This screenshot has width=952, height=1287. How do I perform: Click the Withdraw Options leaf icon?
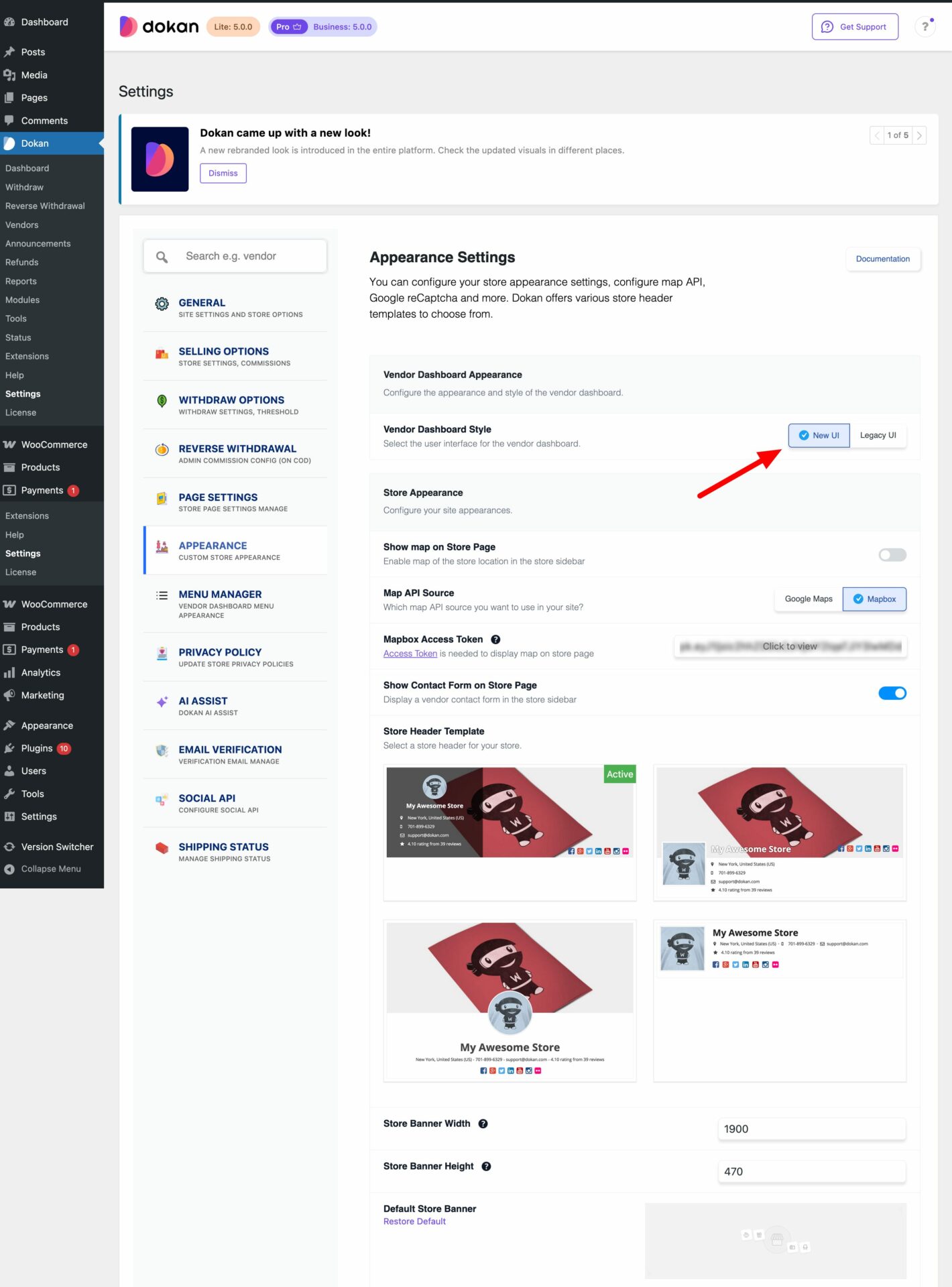click(x=162, y=401)
